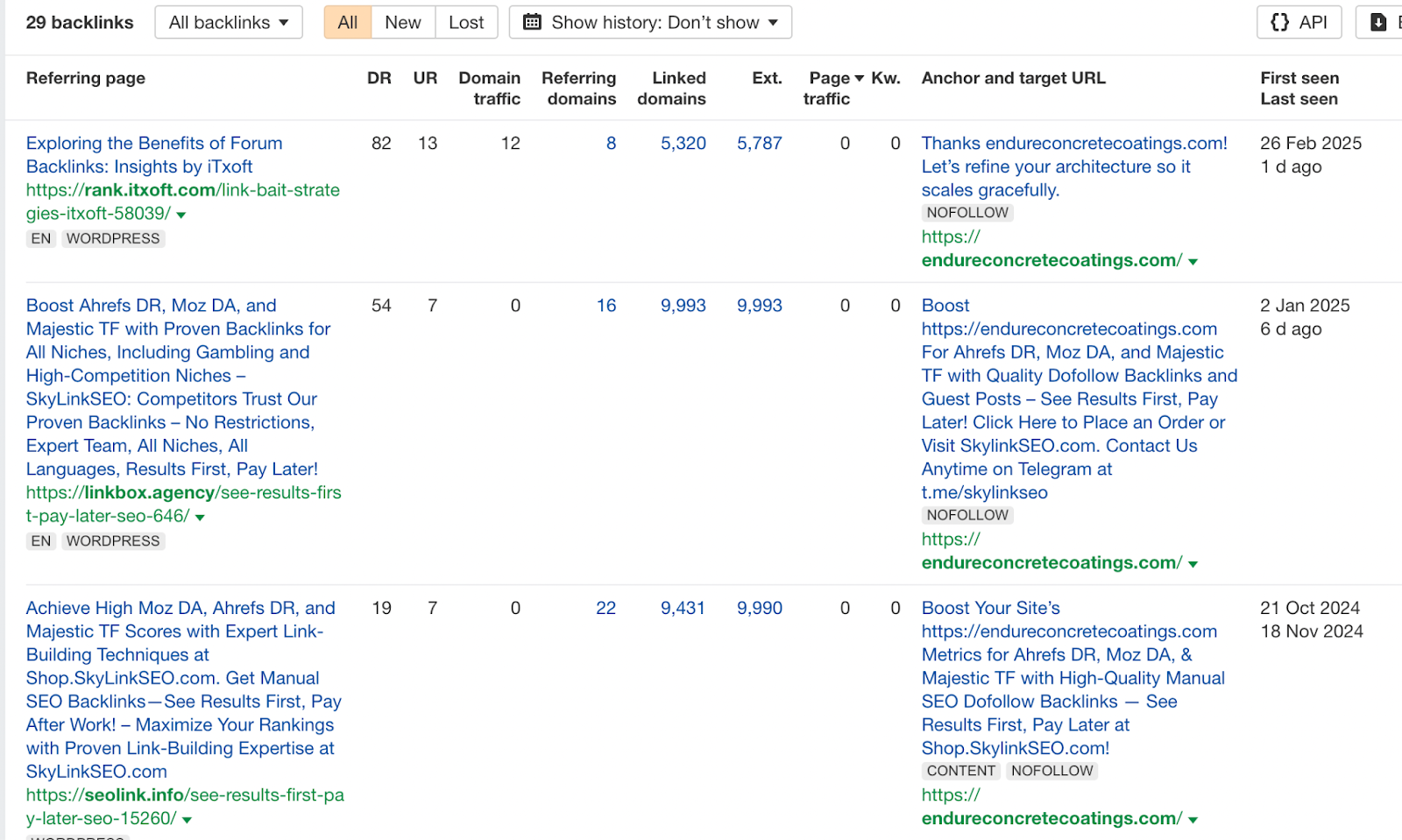The width and height of the screenshot is (1402, 840).
Task: Click the 2 Jan 2025 date
Action: click(x=1305, y=305)
